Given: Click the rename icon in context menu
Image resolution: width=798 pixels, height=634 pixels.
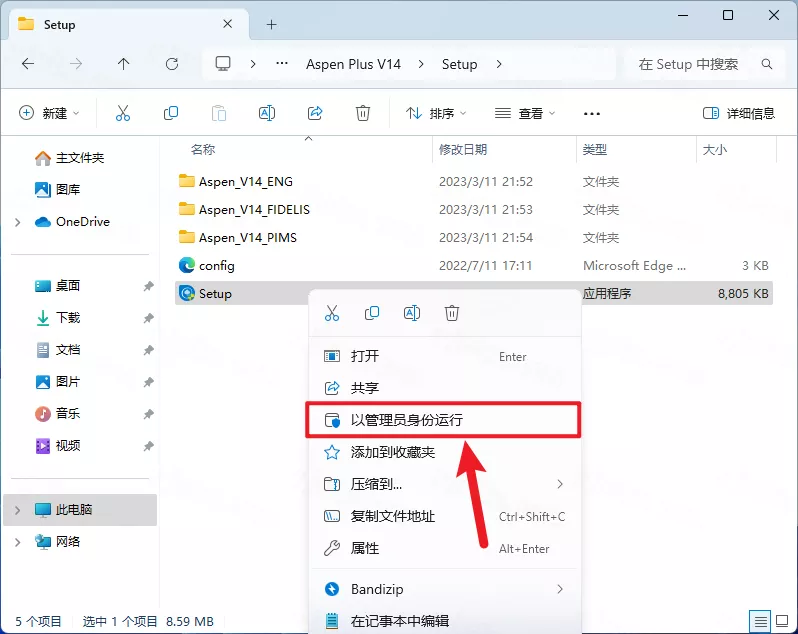Looking at the screenshot, I should coord(412,313).
